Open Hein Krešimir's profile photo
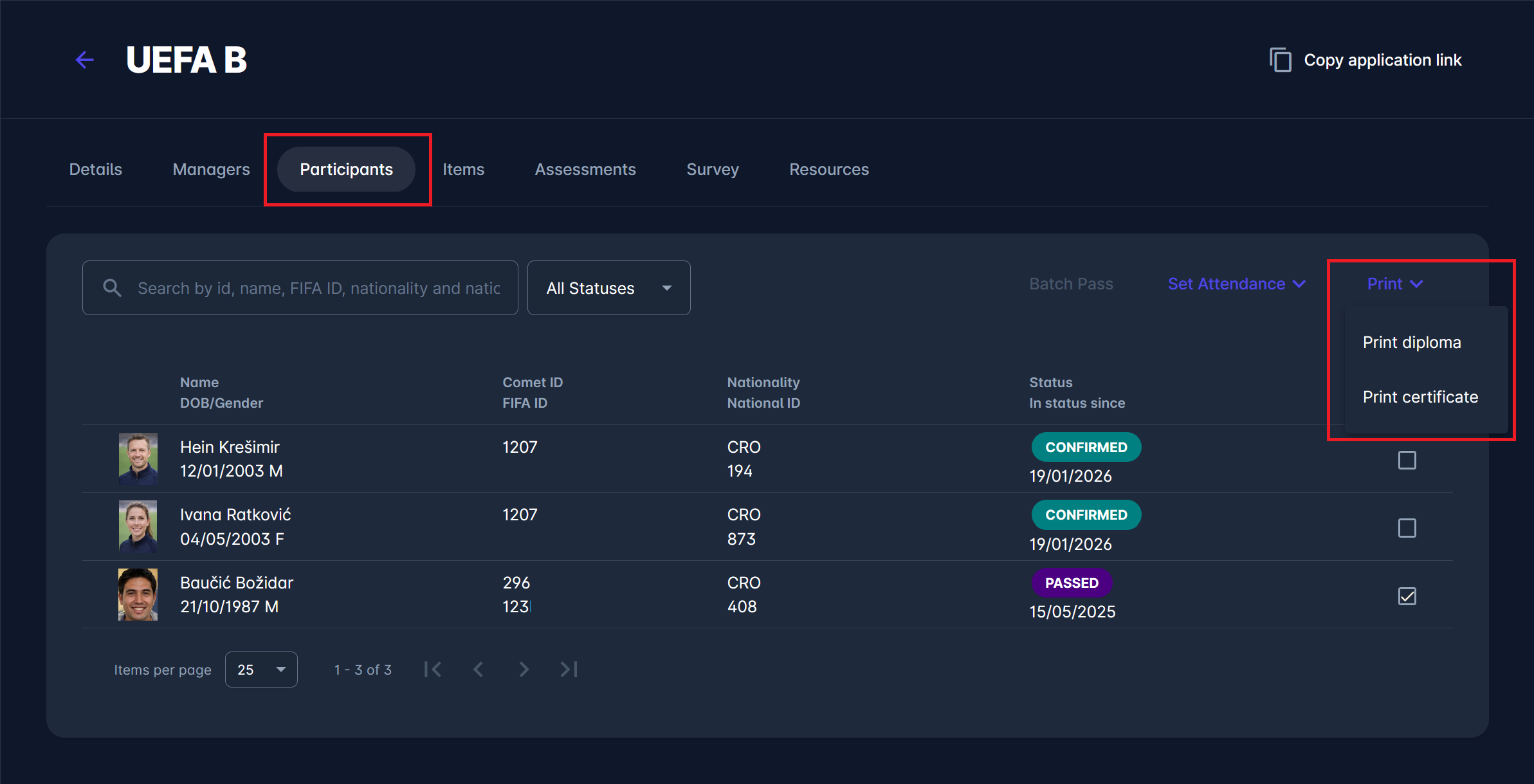Screen dimensions: 1534x784 [138, 459]
